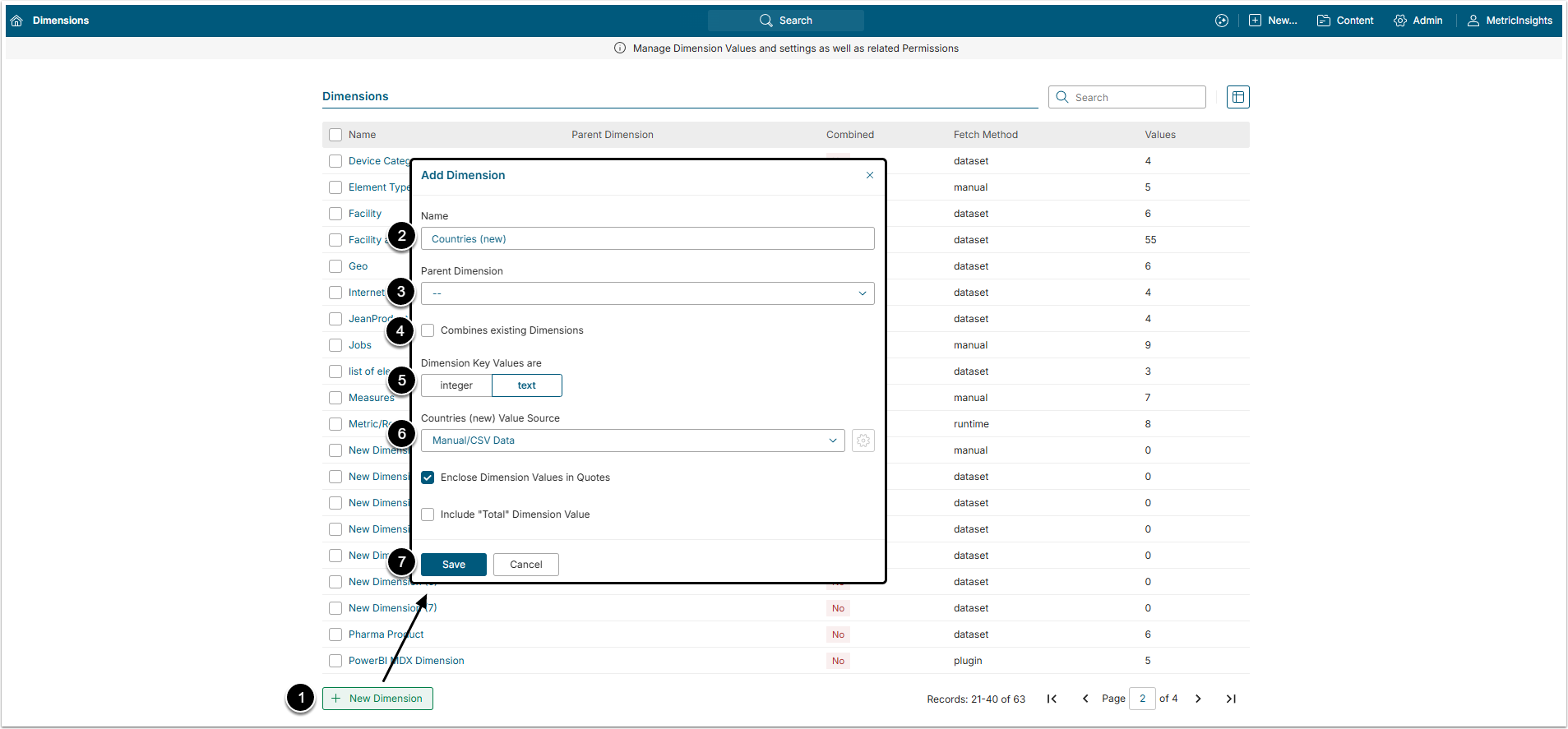Click the Combined column header
Image resolution: width=1568 pixels, height=729 pixels.
click(x=850, y=135)
